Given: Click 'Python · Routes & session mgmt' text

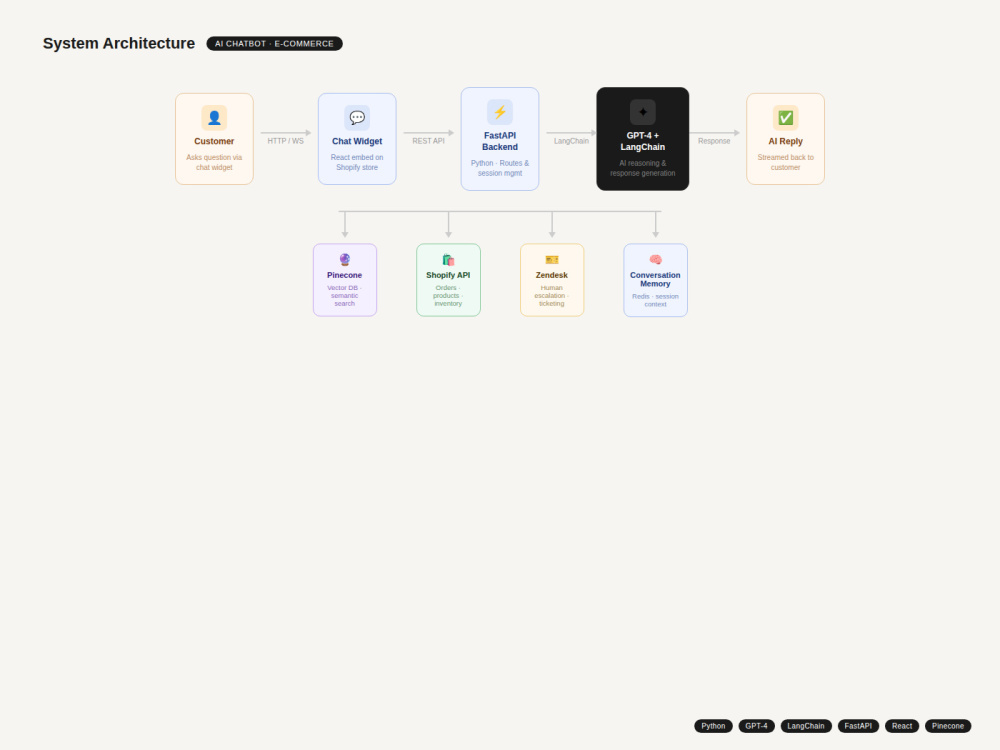Looking at the screenshot, I should pyautogui.click(x=500, y=168).
